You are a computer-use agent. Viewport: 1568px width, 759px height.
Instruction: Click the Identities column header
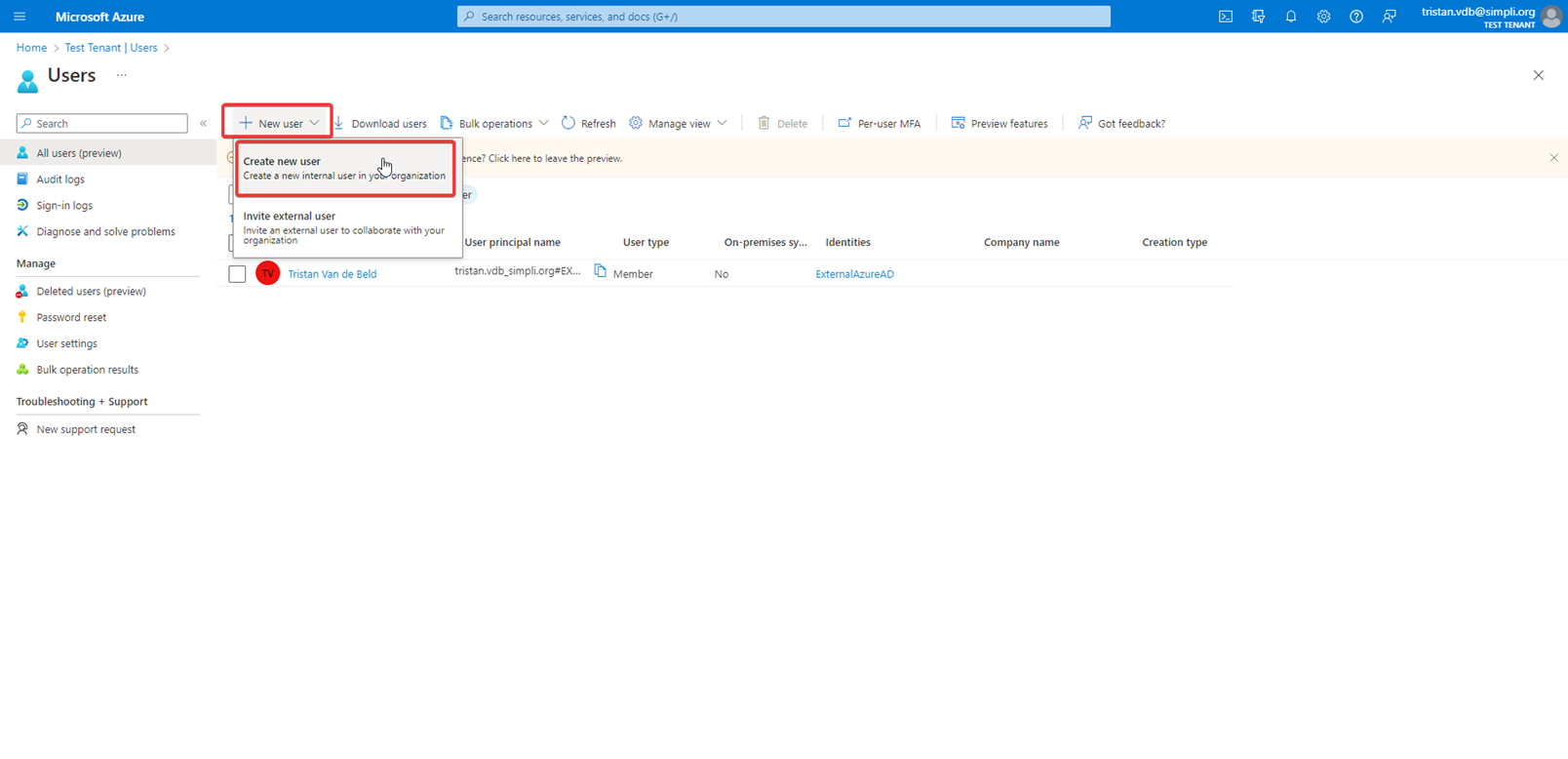[x=848, y=243]
